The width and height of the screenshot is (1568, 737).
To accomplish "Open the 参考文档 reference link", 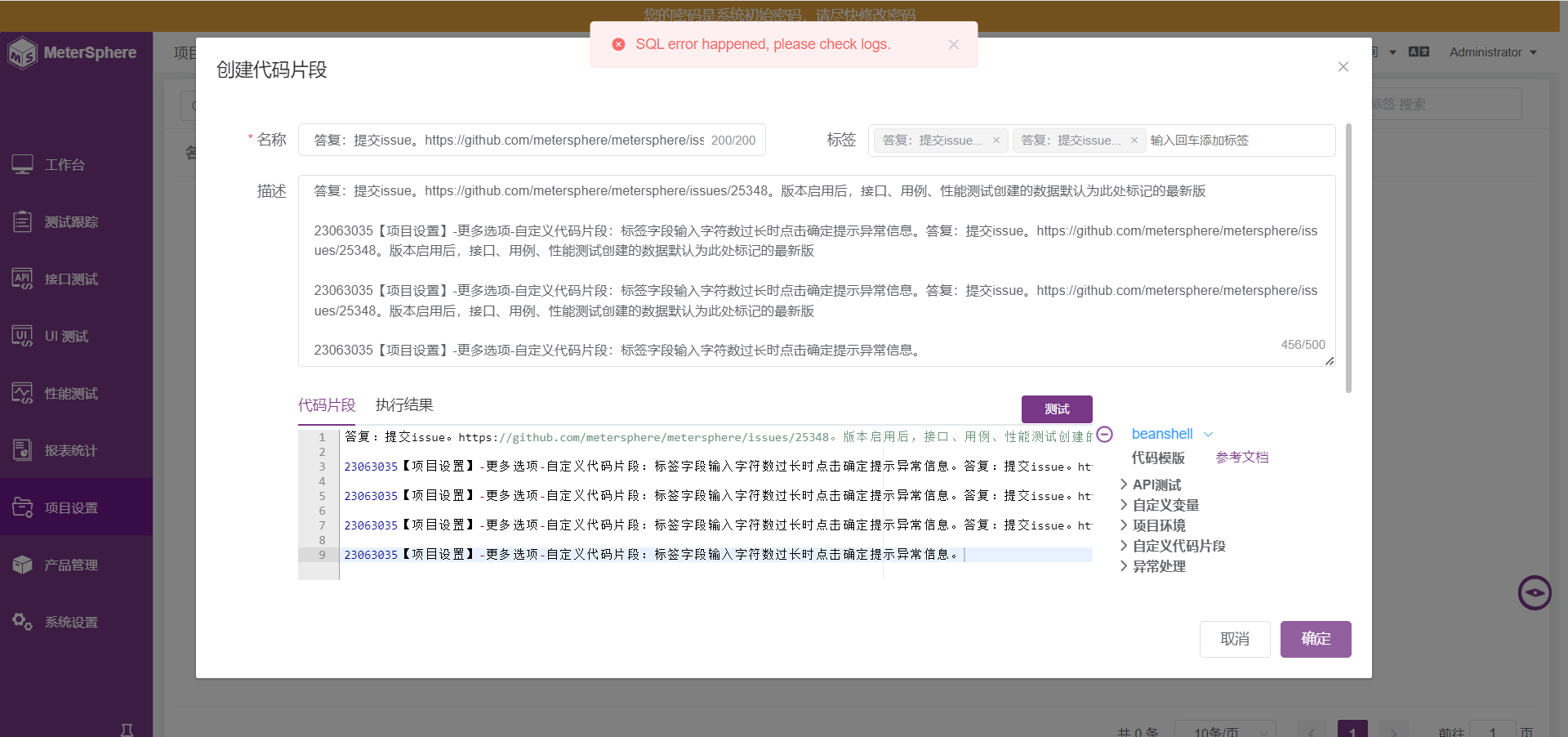I will pos(1242,458).
